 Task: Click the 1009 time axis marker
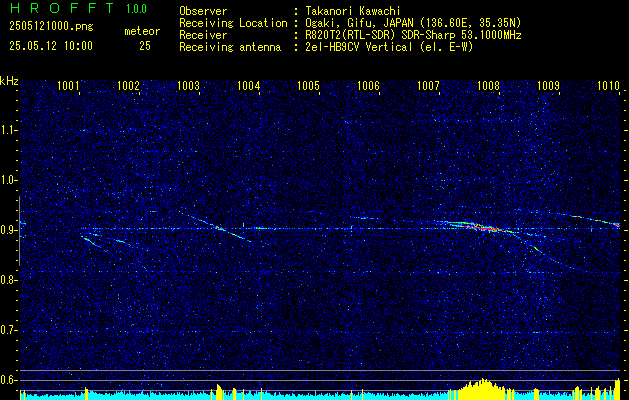[x=548, y=85]
